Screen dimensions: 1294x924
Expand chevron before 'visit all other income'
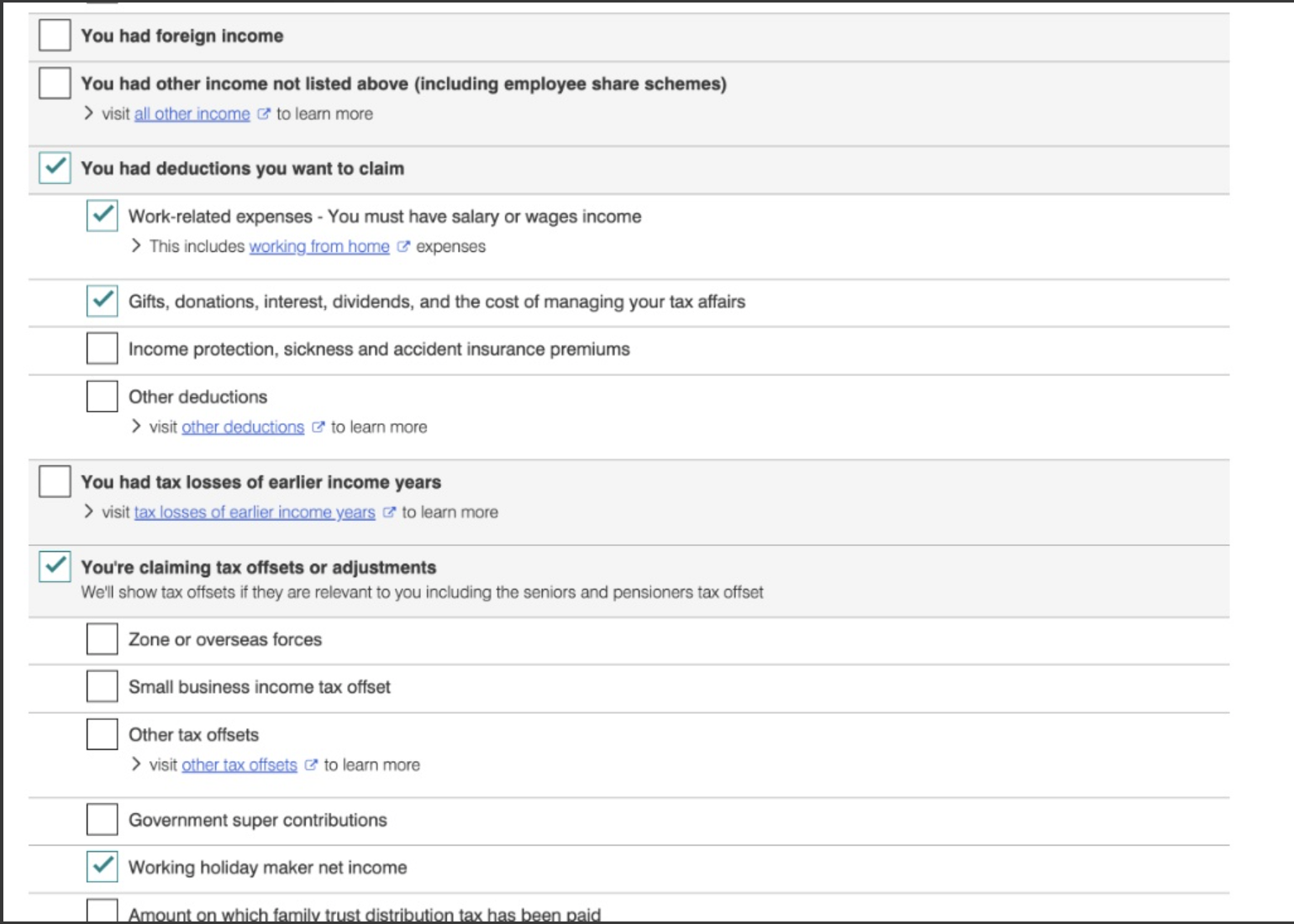[88, 113]
